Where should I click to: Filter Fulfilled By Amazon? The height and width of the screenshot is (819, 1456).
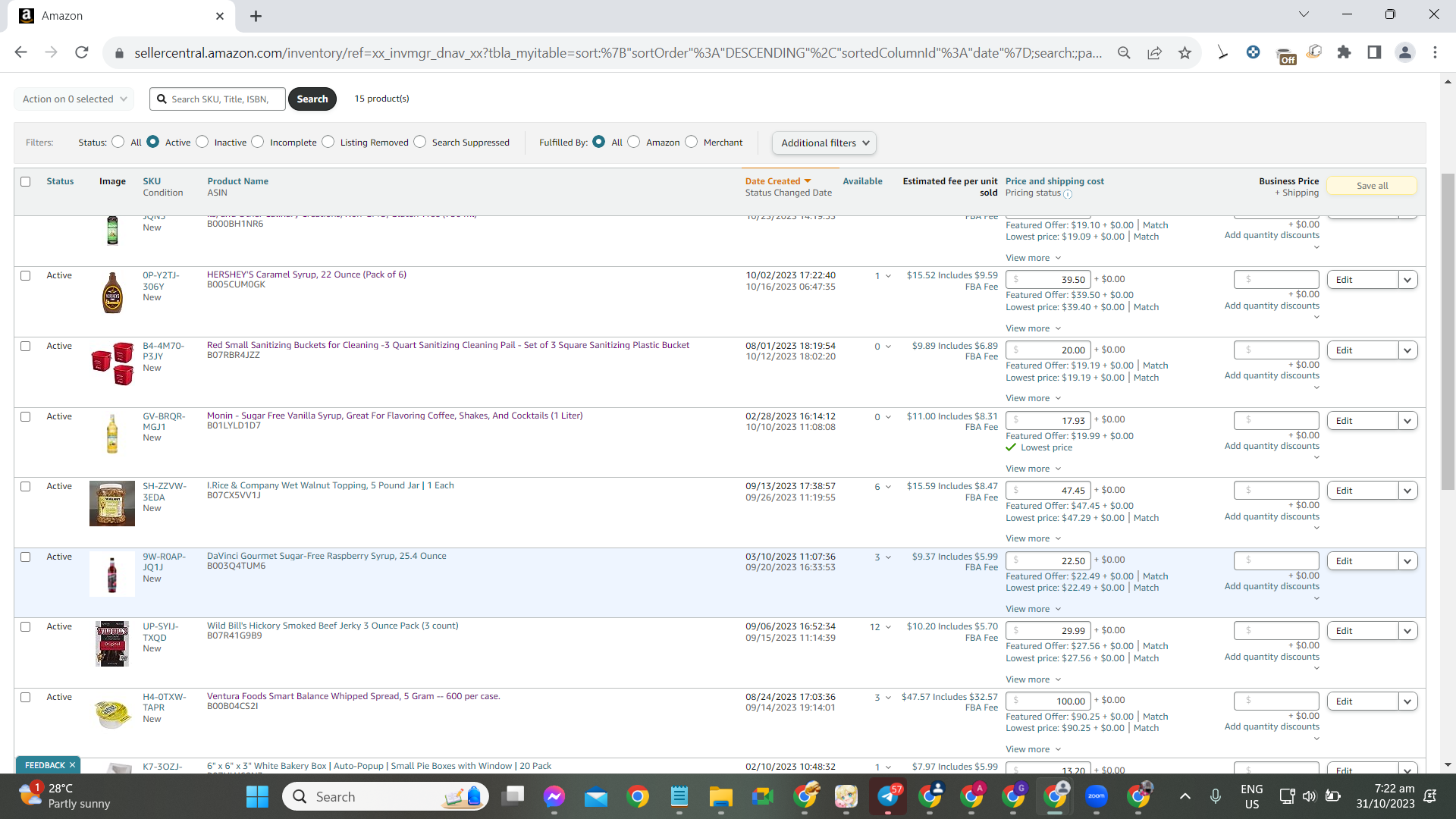point(634,142)
